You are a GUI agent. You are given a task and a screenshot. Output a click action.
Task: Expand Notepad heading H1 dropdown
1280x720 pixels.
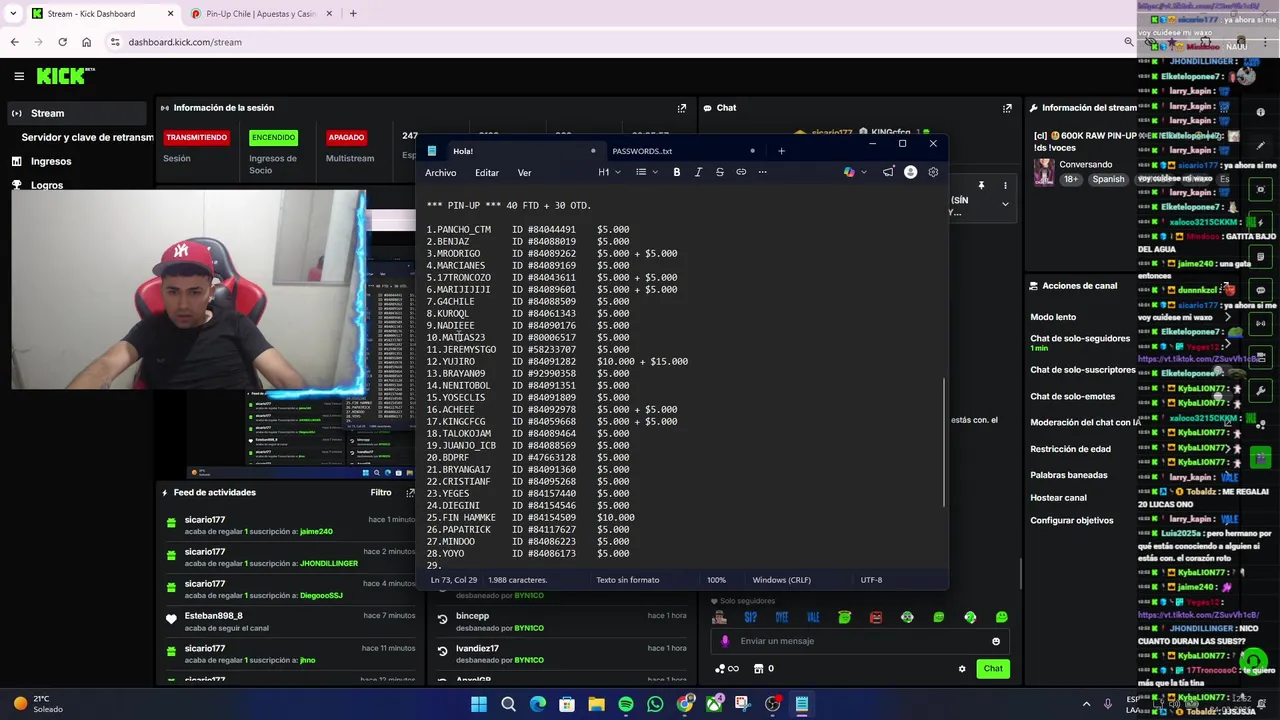(609, 172)
